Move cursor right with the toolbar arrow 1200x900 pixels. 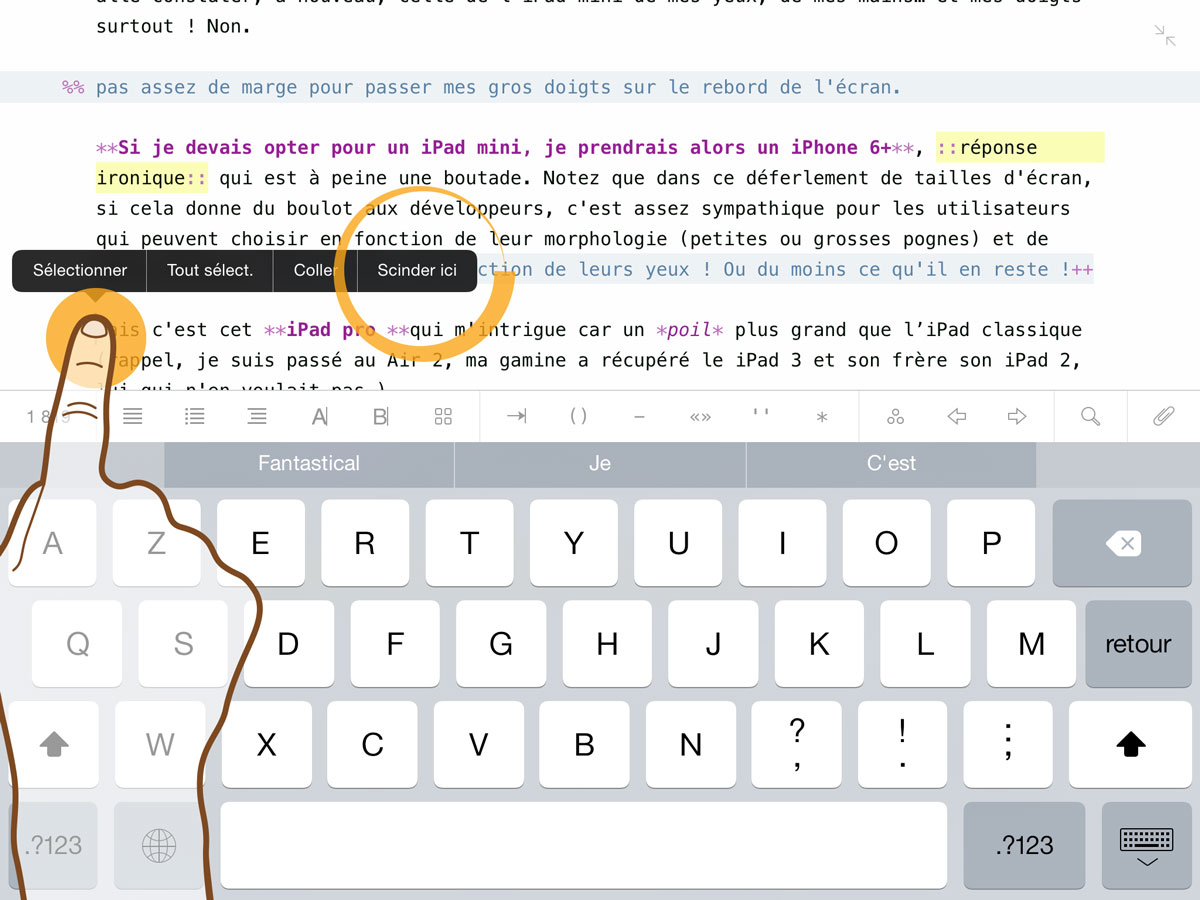point(1017,417)
